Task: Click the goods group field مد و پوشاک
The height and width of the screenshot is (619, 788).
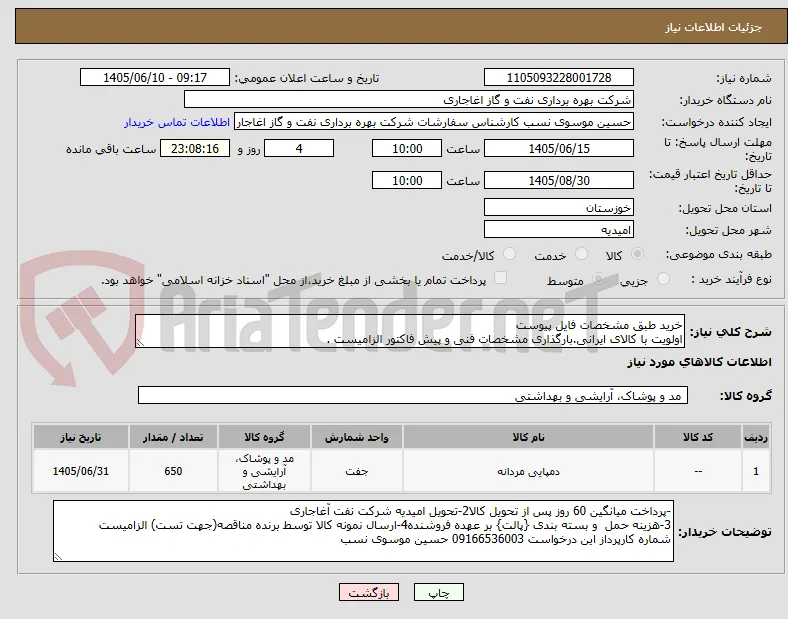Action: click(413, 395)
